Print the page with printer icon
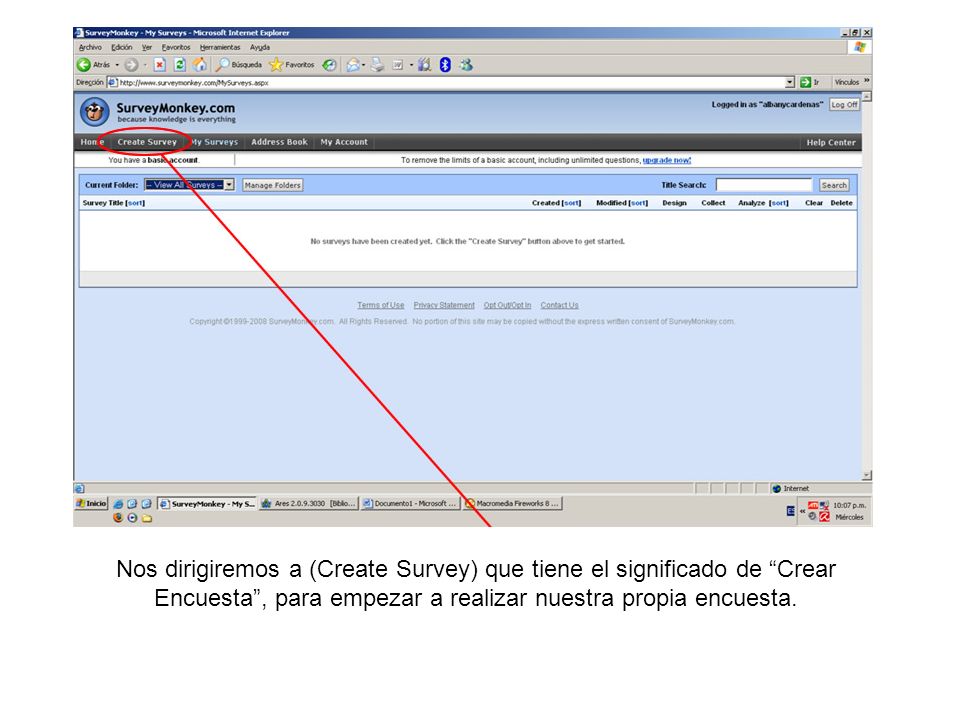 [377, 65]
